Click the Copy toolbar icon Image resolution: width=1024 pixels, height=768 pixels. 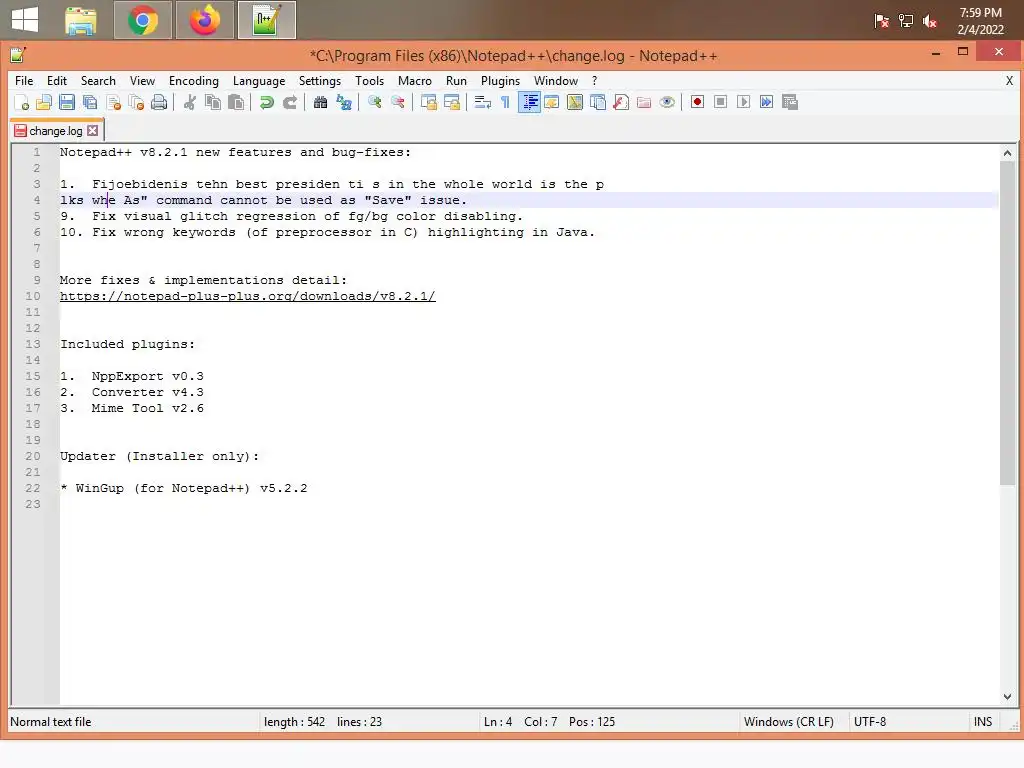213,103
